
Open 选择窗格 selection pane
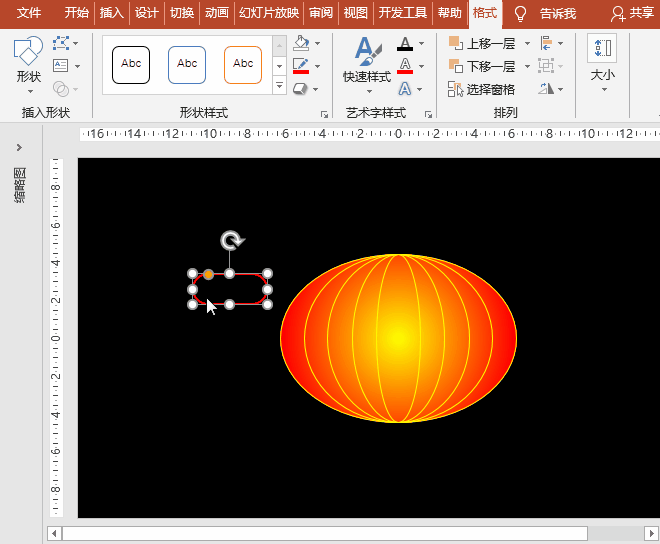(x=482, y=89)
